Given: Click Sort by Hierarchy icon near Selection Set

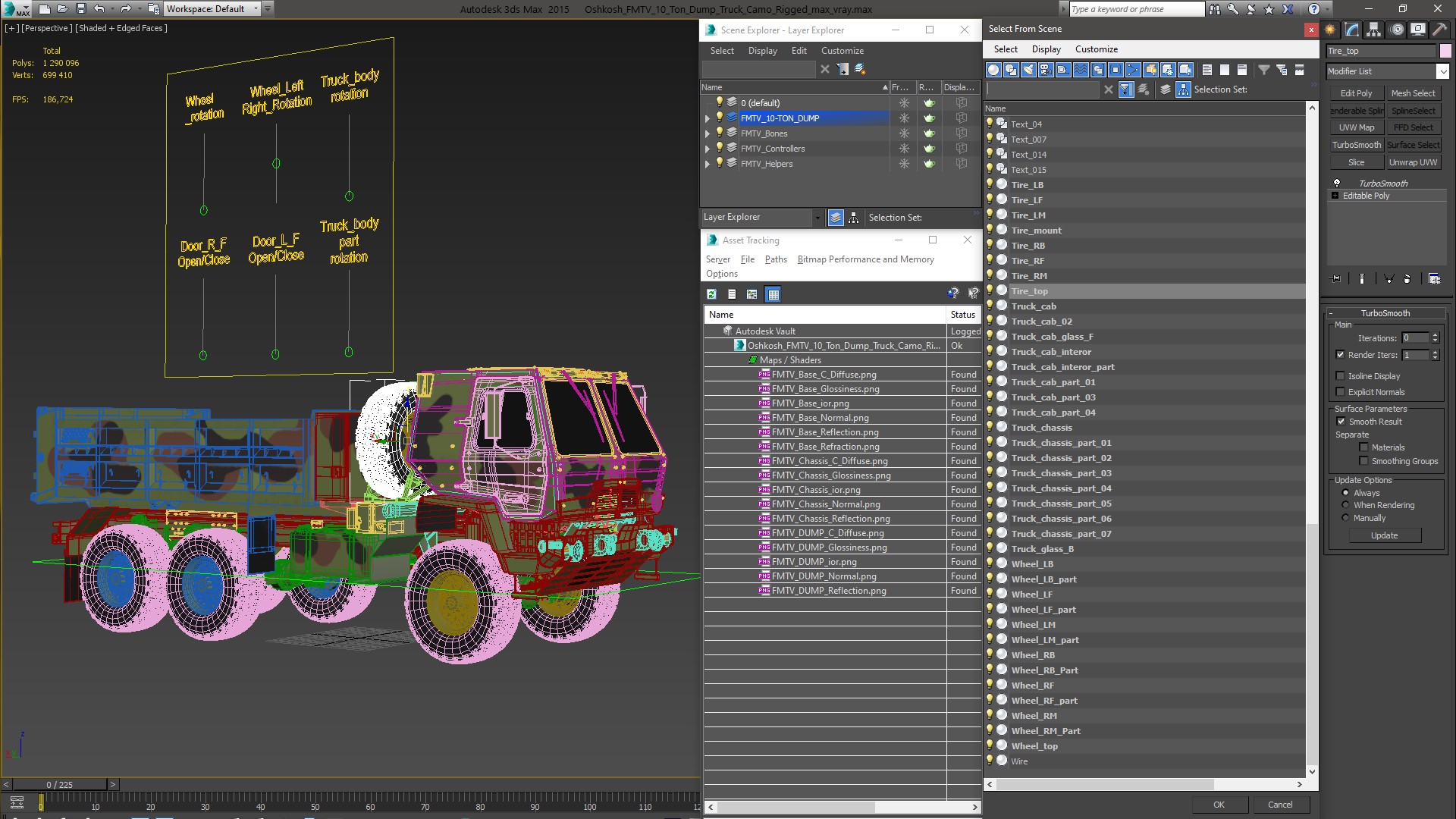Looking at the screenshot, I should click(x=1184, y=89).
